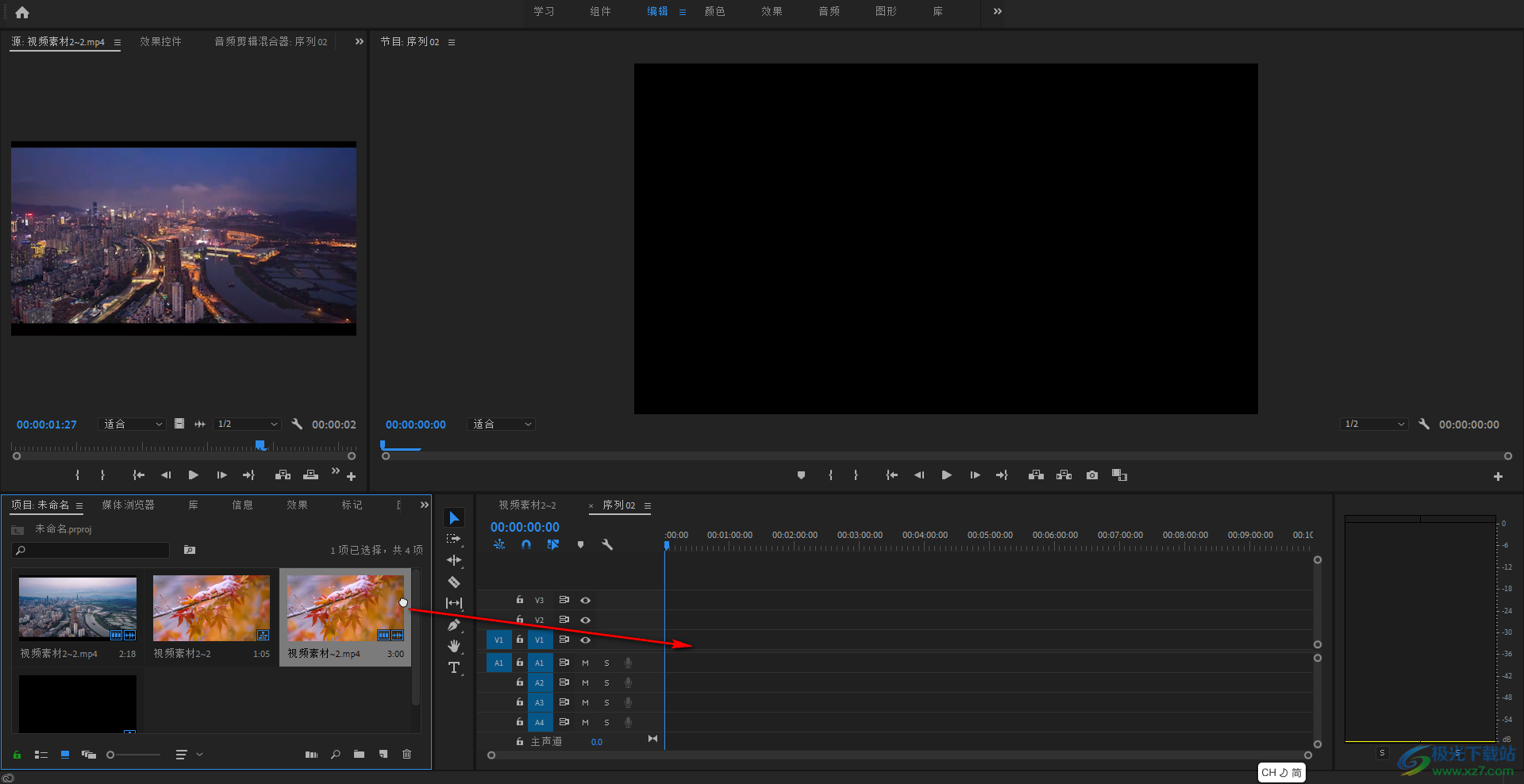Open Program monitor playback resolution 1/2 dropdown
1524x784 pixels.
point(1375,425)
